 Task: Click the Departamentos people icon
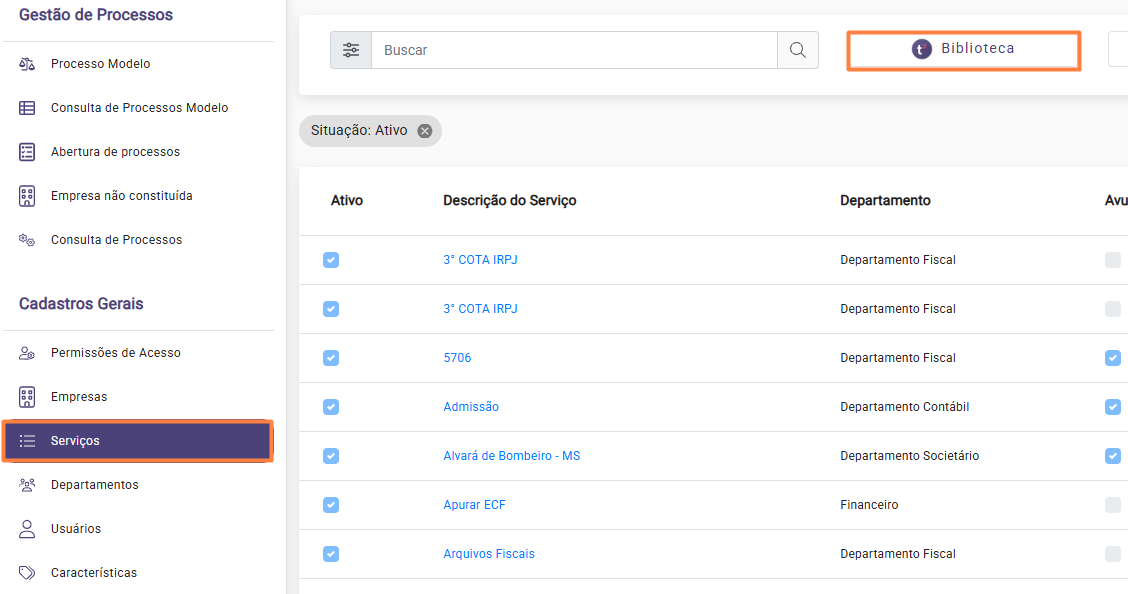coord(27,485)
